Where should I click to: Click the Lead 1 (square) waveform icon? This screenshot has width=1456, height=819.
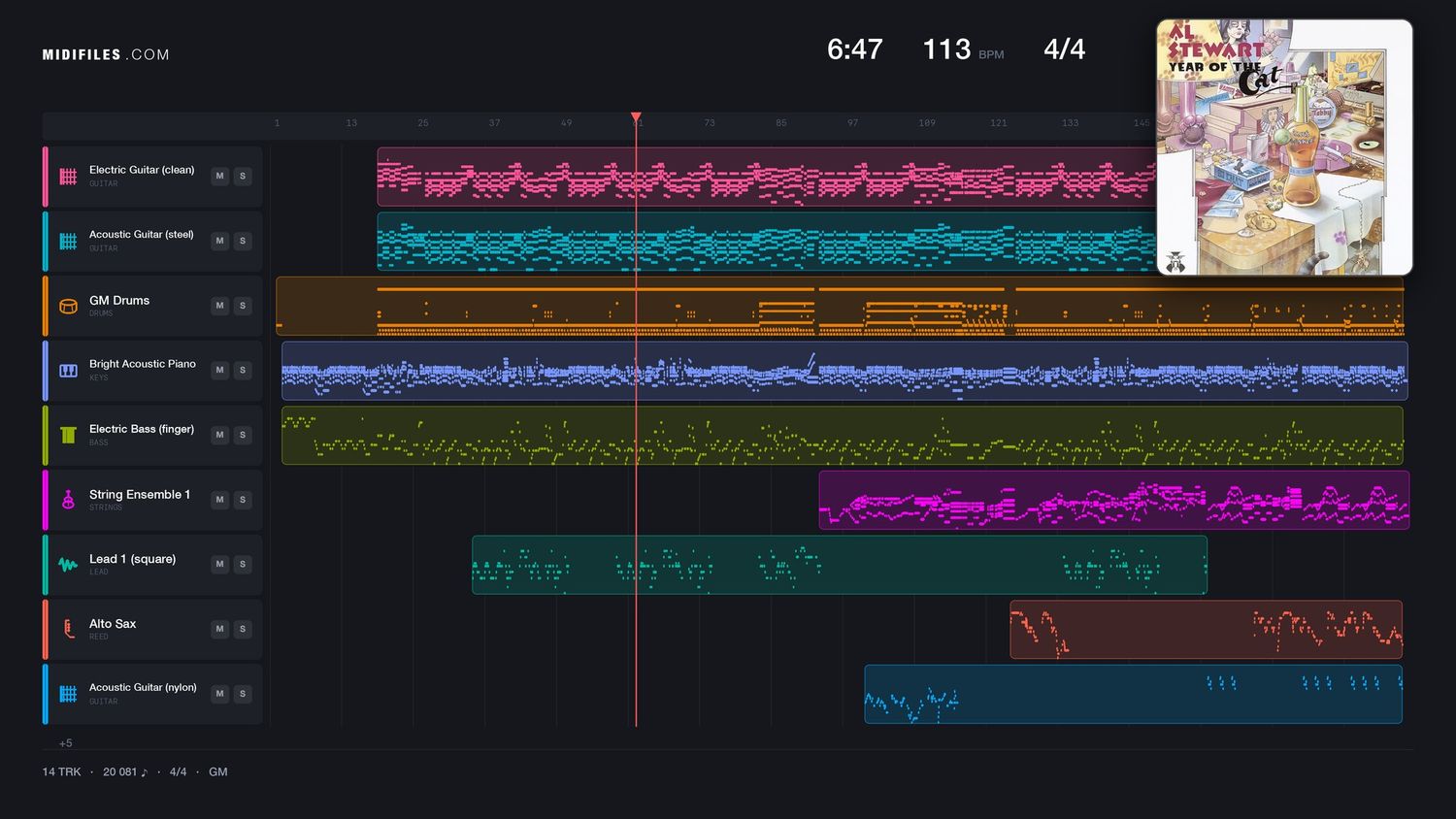68,565
